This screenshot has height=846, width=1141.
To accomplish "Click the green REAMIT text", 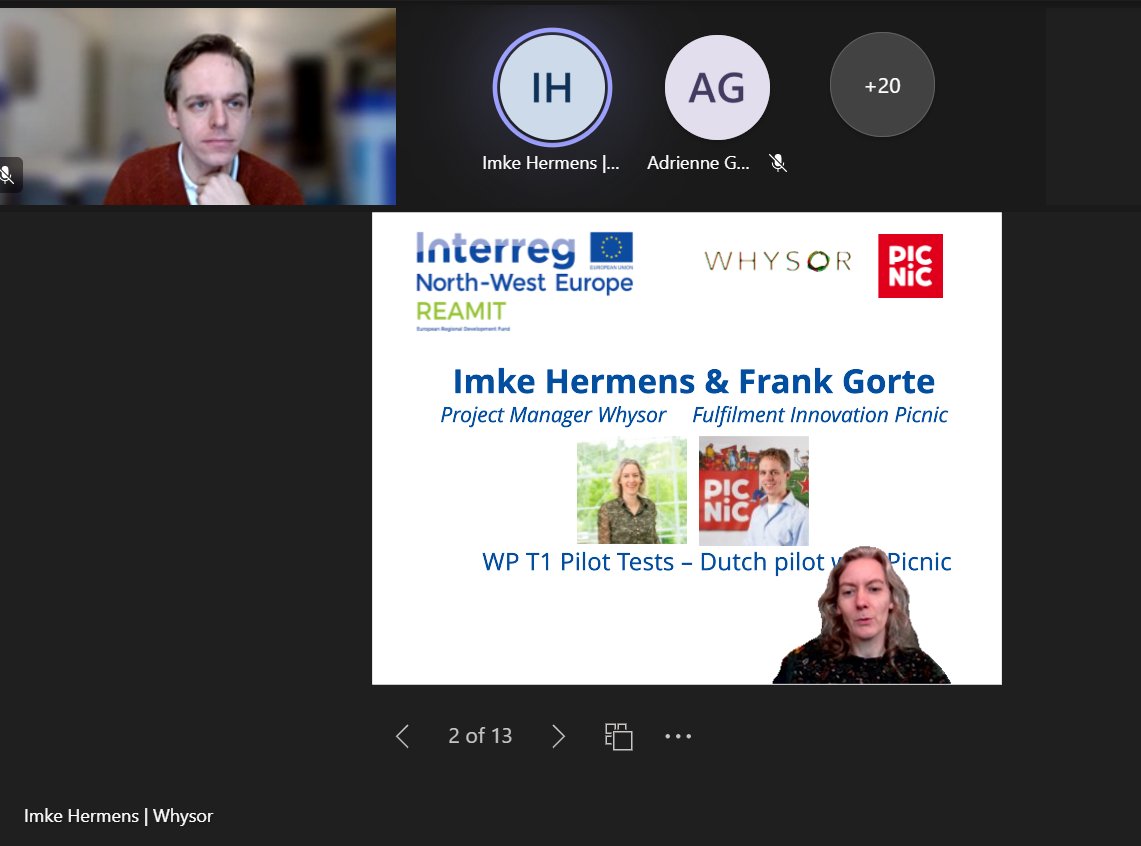I will point(461,311).
